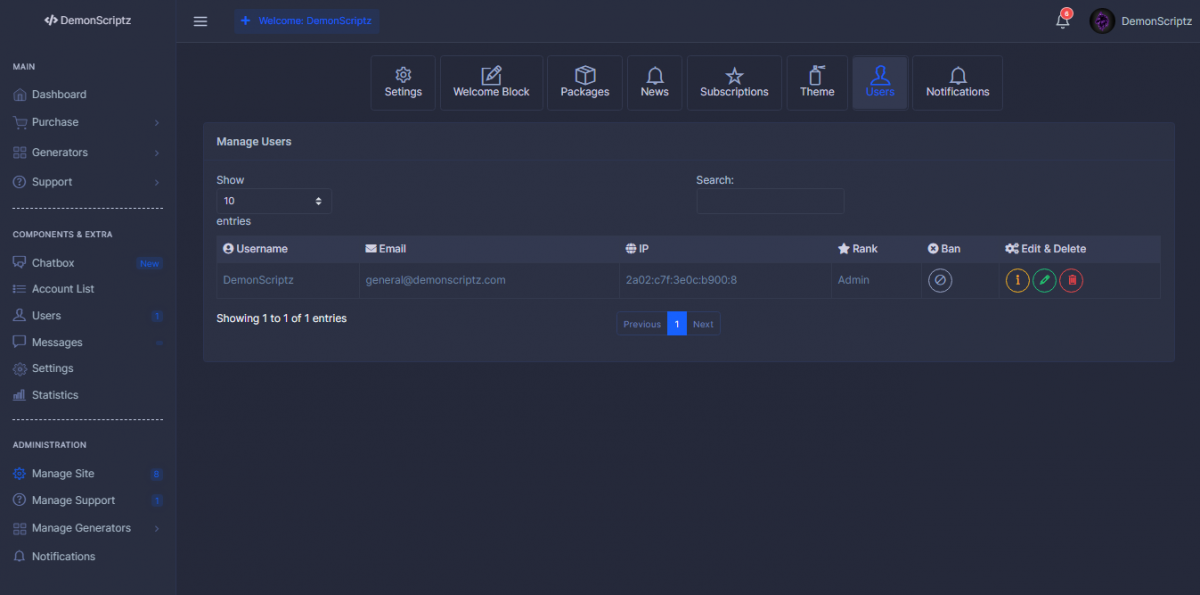
Task: Toggle the hamburger sidebar menu
Action: pos(200,21)
